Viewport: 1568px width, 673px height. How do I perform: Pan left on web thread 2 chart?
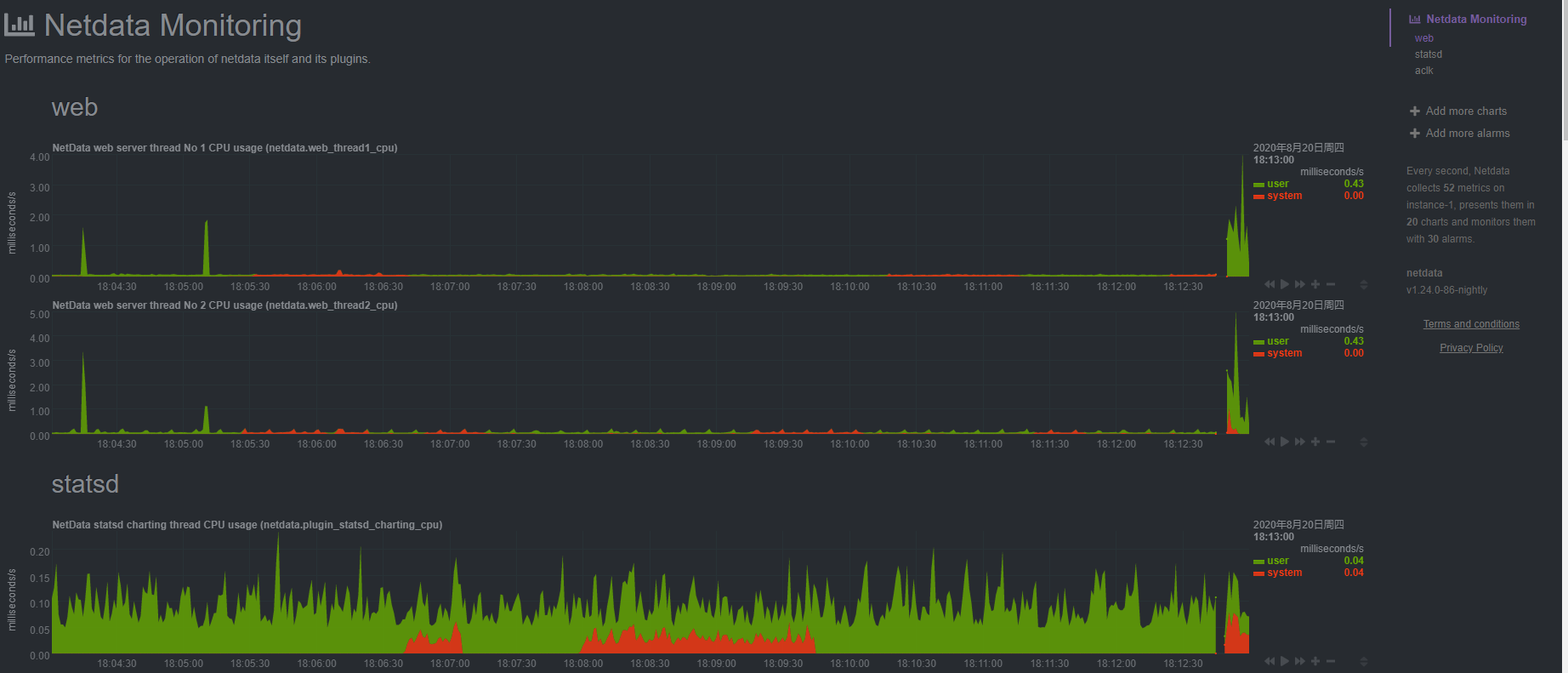pos(1270,442)
